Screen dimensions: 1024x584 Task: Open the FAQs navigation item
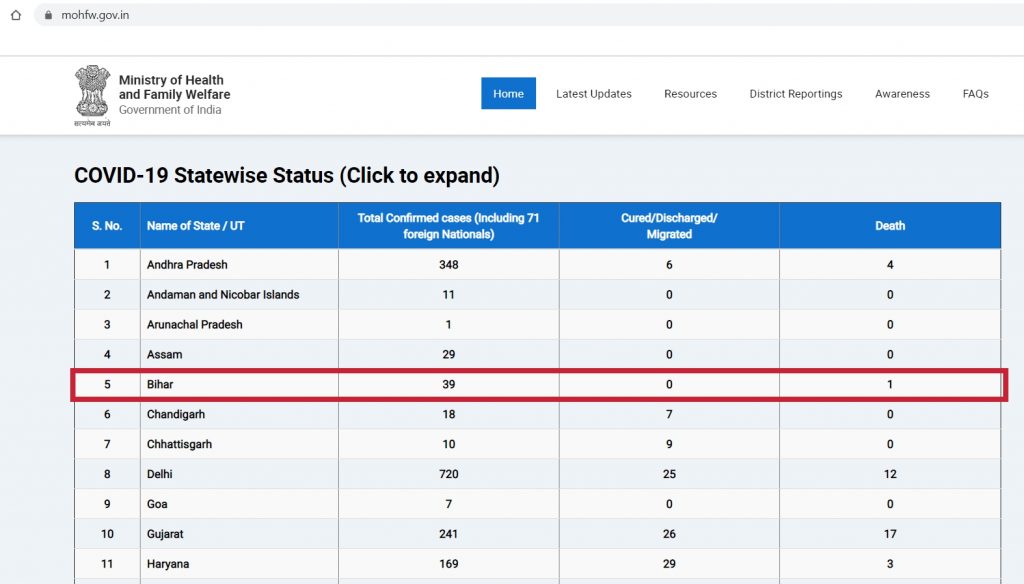[x=975, y=93]
